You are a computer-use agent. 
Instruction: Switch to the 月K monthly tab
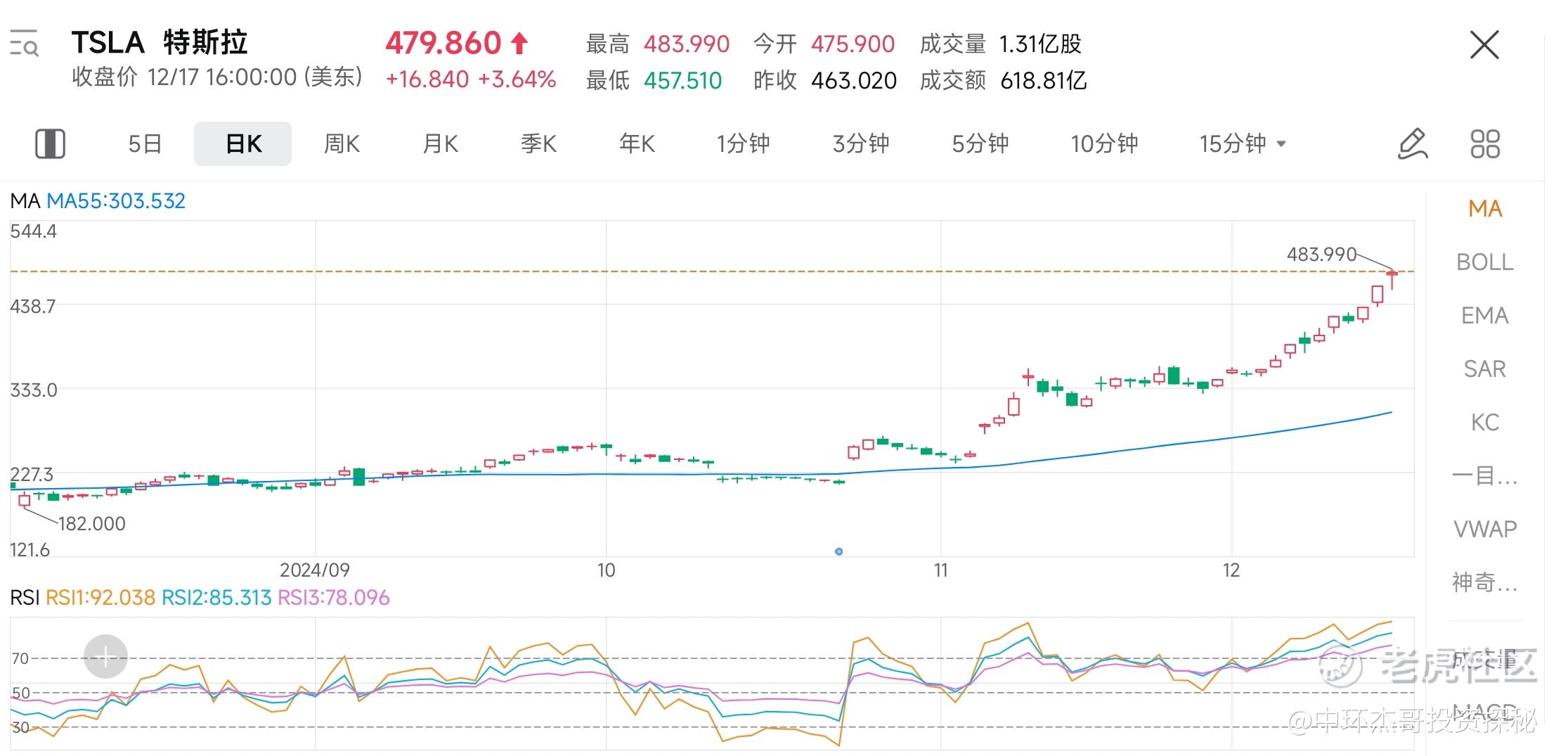click(x=440, y=143)
